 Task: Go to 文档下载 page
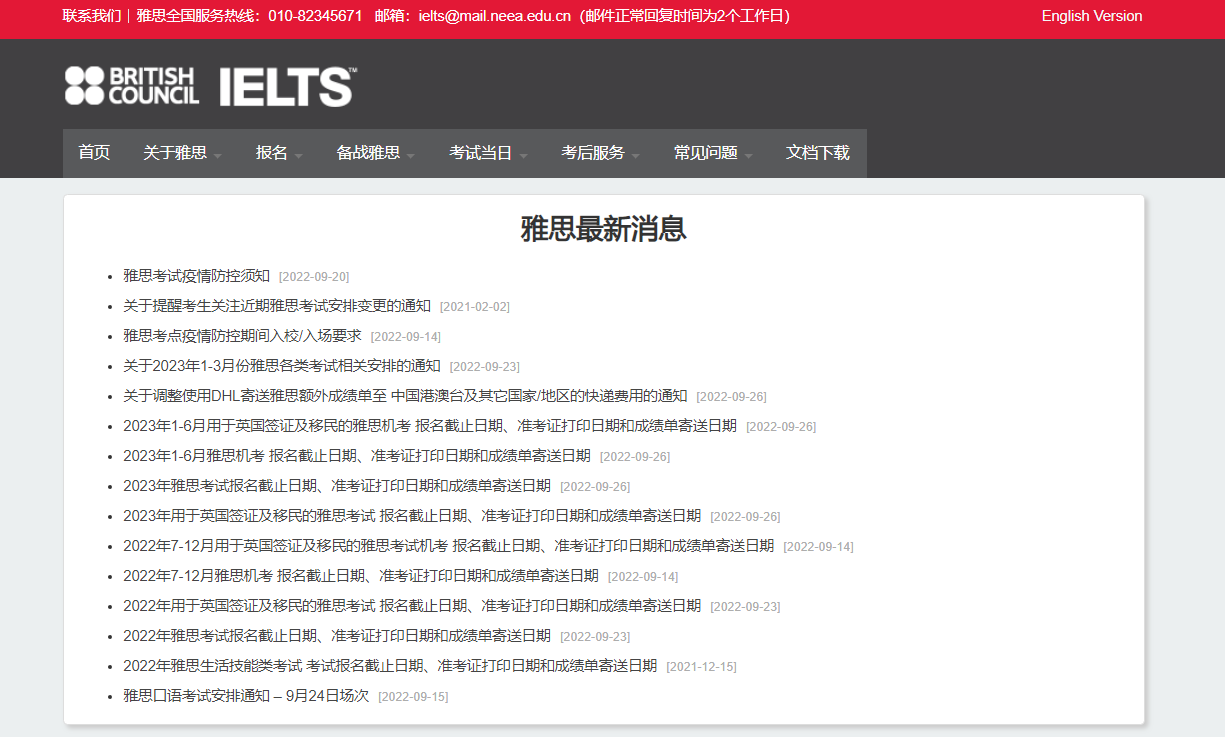pyautogui.click(x=817, y=153)
